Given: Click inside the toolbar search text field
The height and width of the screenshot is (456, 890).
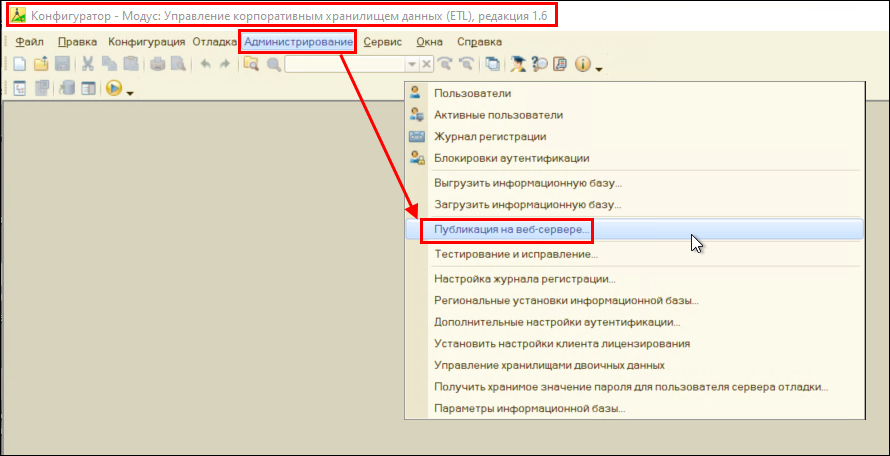Looking at the screenshot, I should click(346, 64).
